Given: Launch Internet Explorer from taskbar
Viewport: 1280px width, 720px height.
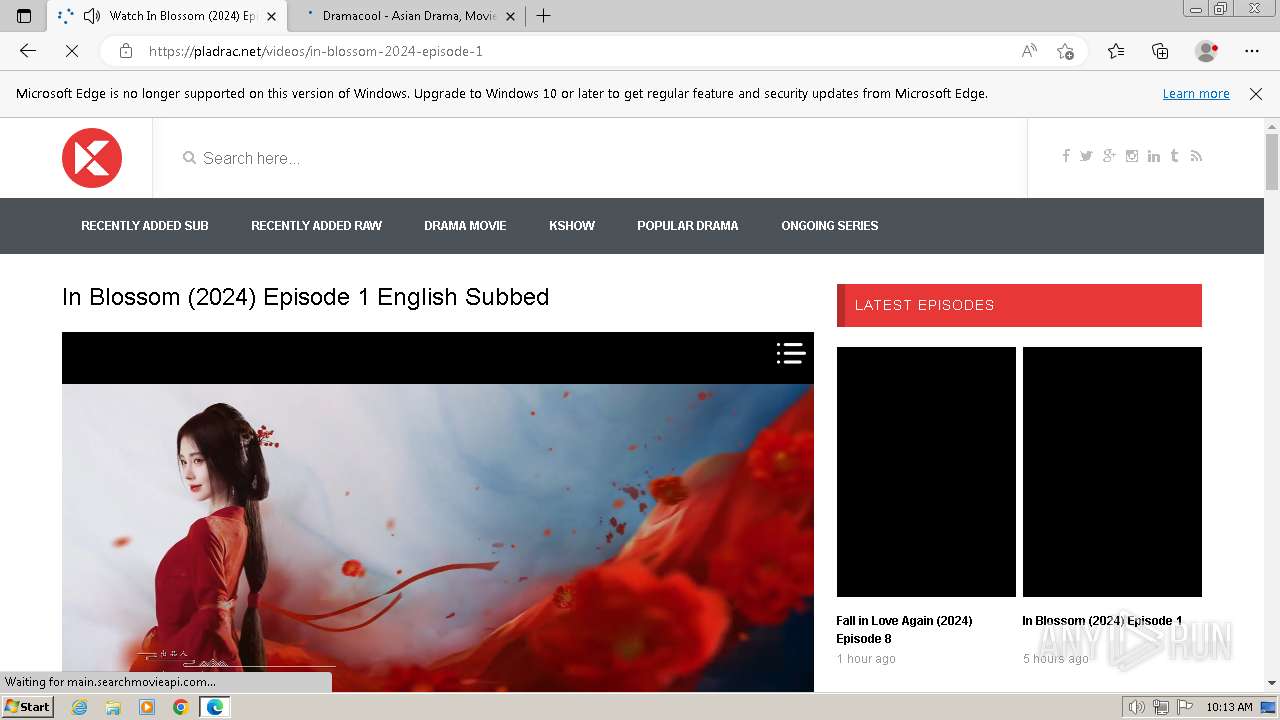Looking at the screenshot, I should pos(79,707).
